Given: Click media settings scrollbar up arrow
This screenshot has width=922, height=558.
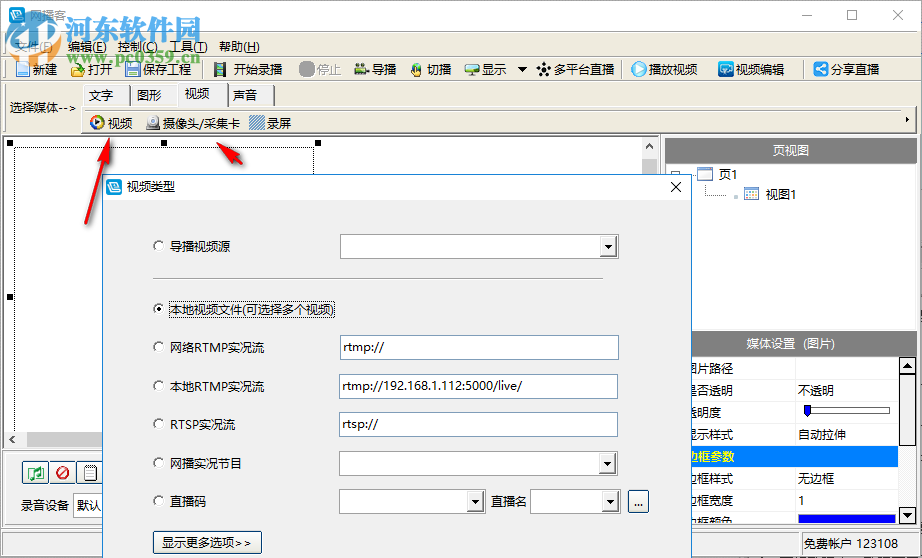Looking at the screenshot, I should pyautogui.click(x=907, y=366).
